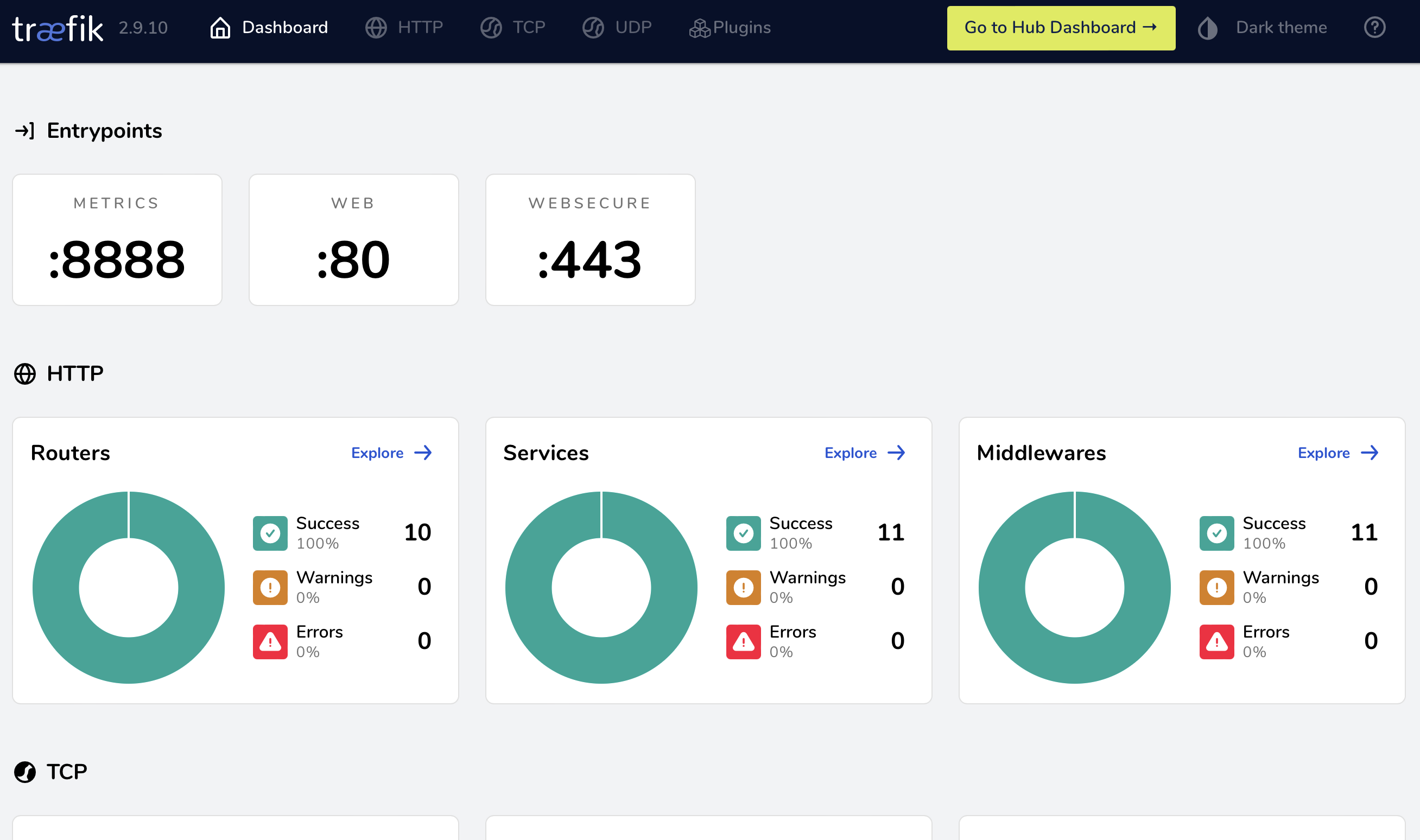Viewport: 1420px width, 840px height.
Task: Click the Routers Errors red icon
Action: point(270,641)
